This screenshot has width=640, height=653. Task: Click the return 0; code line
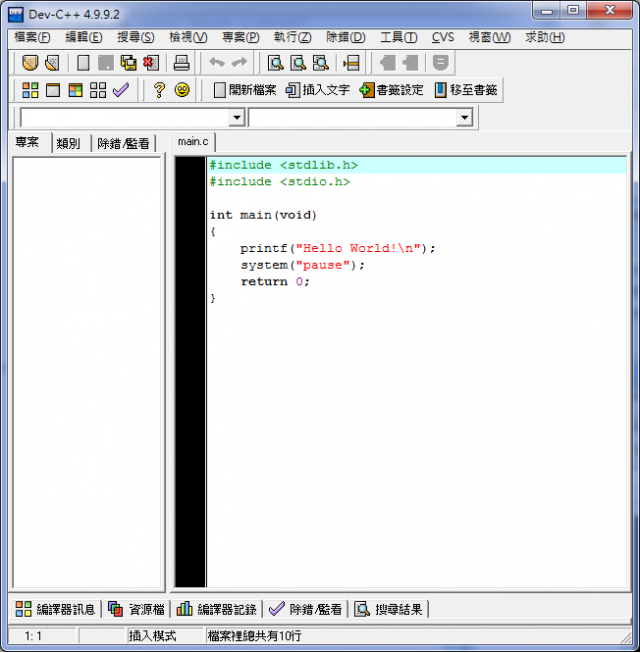coord(275,282)
